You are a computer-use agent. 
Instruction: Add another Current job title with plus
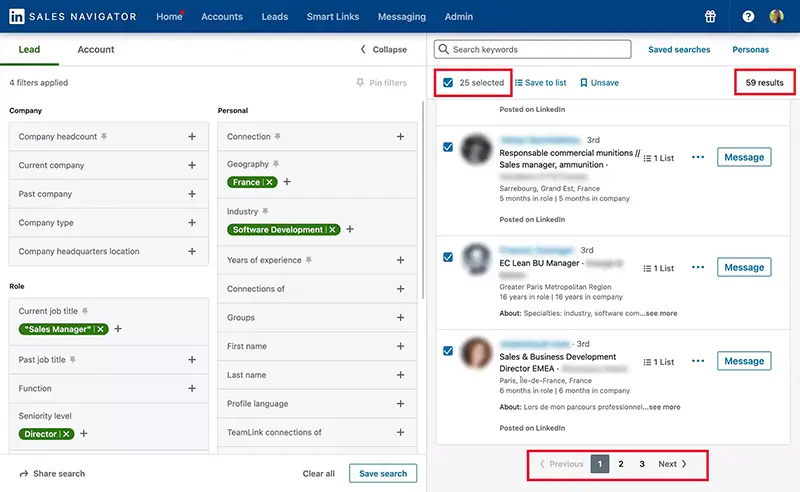[118, 329]
